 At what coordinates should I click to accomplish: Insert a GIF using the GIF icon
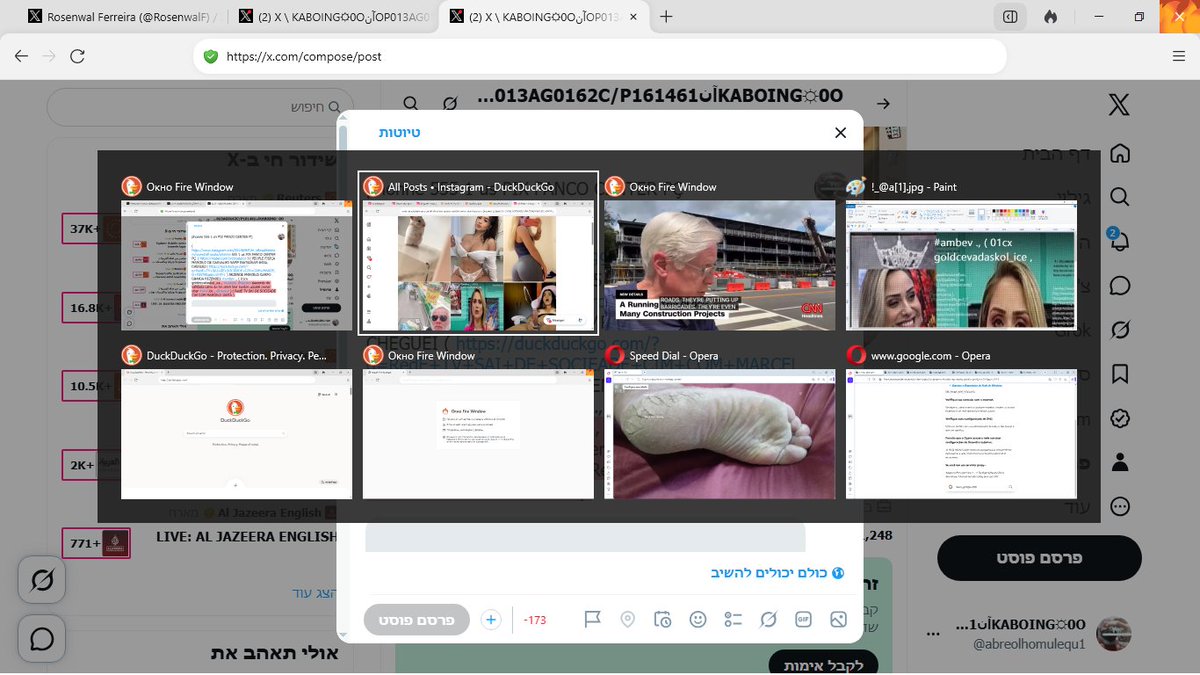(803, 620)
